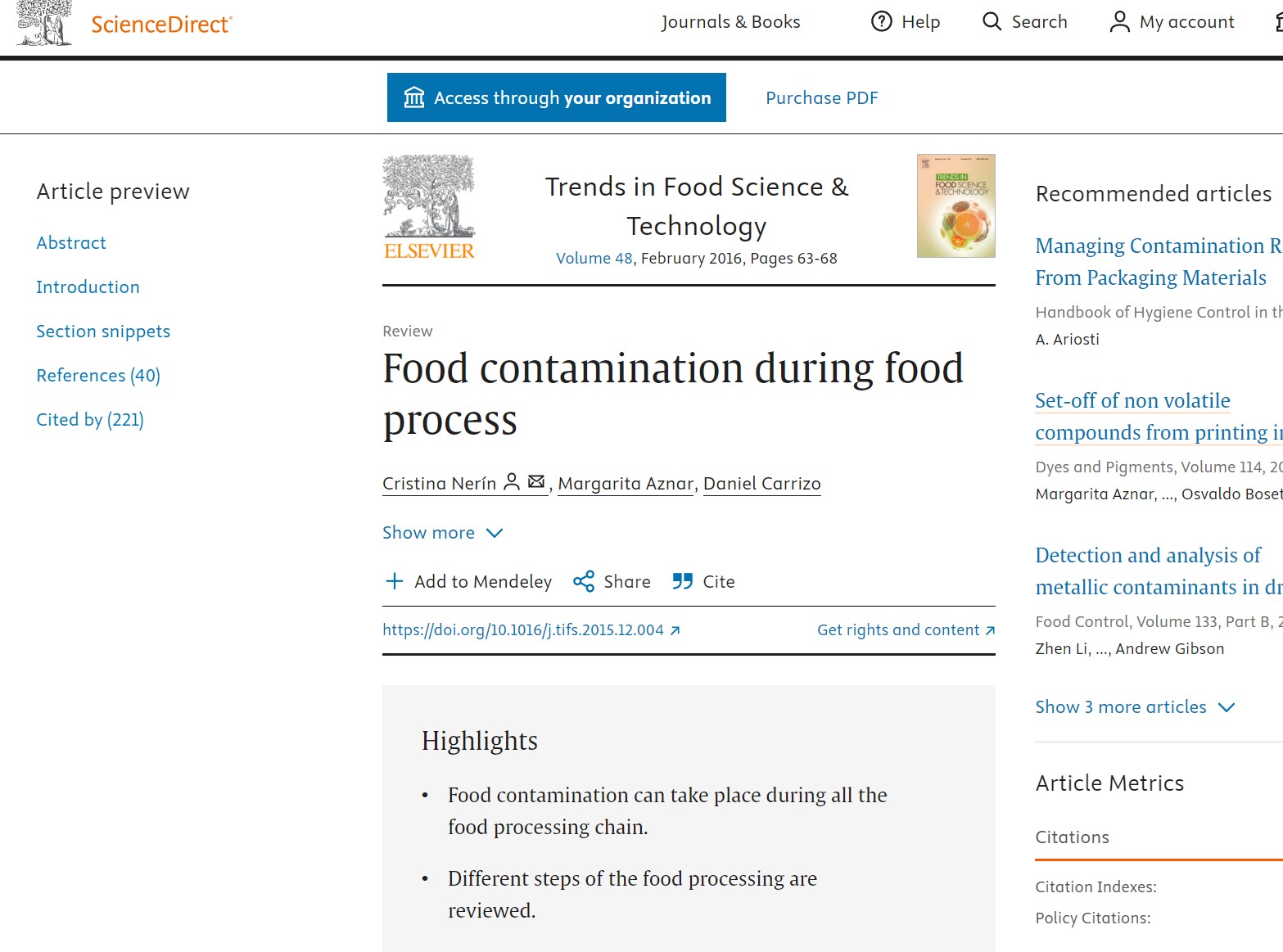Jump to the Abstract section
The width and height of the screenshot is (1283, 952).
(x=70, y=242)
